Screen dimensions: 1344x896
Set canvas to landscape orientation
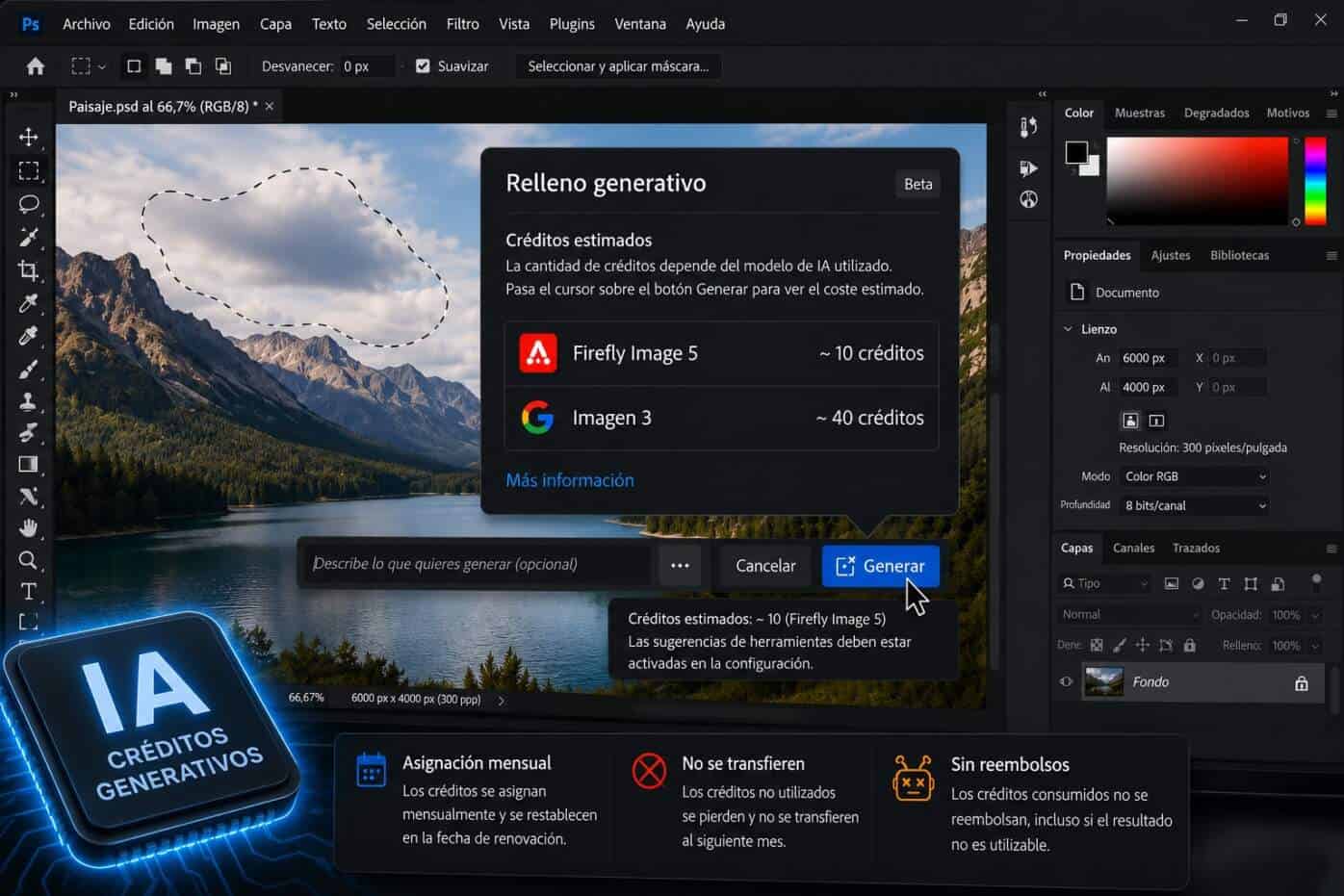[1157, 420]
